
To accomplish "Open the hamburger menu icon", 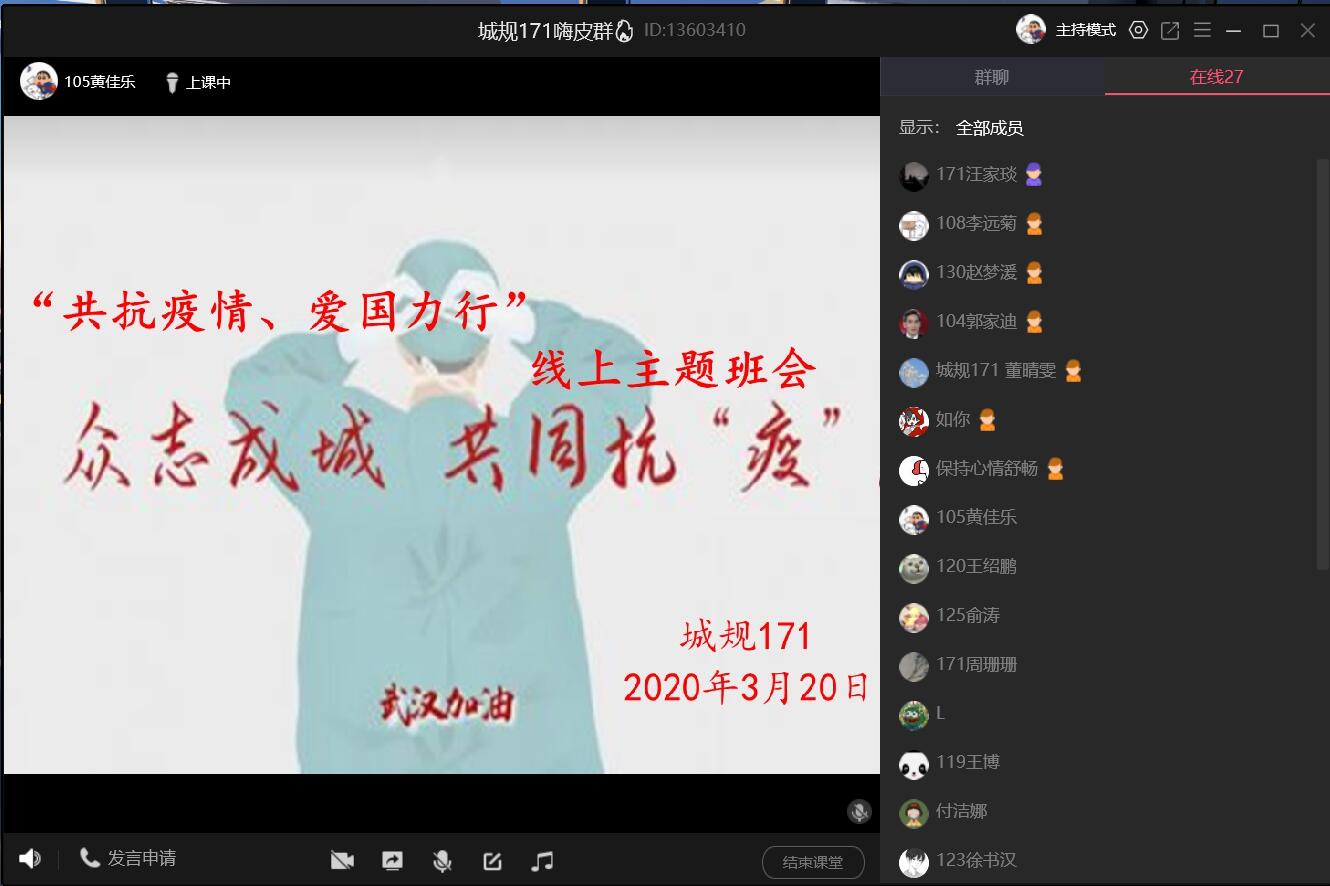I will (1202, 30).
